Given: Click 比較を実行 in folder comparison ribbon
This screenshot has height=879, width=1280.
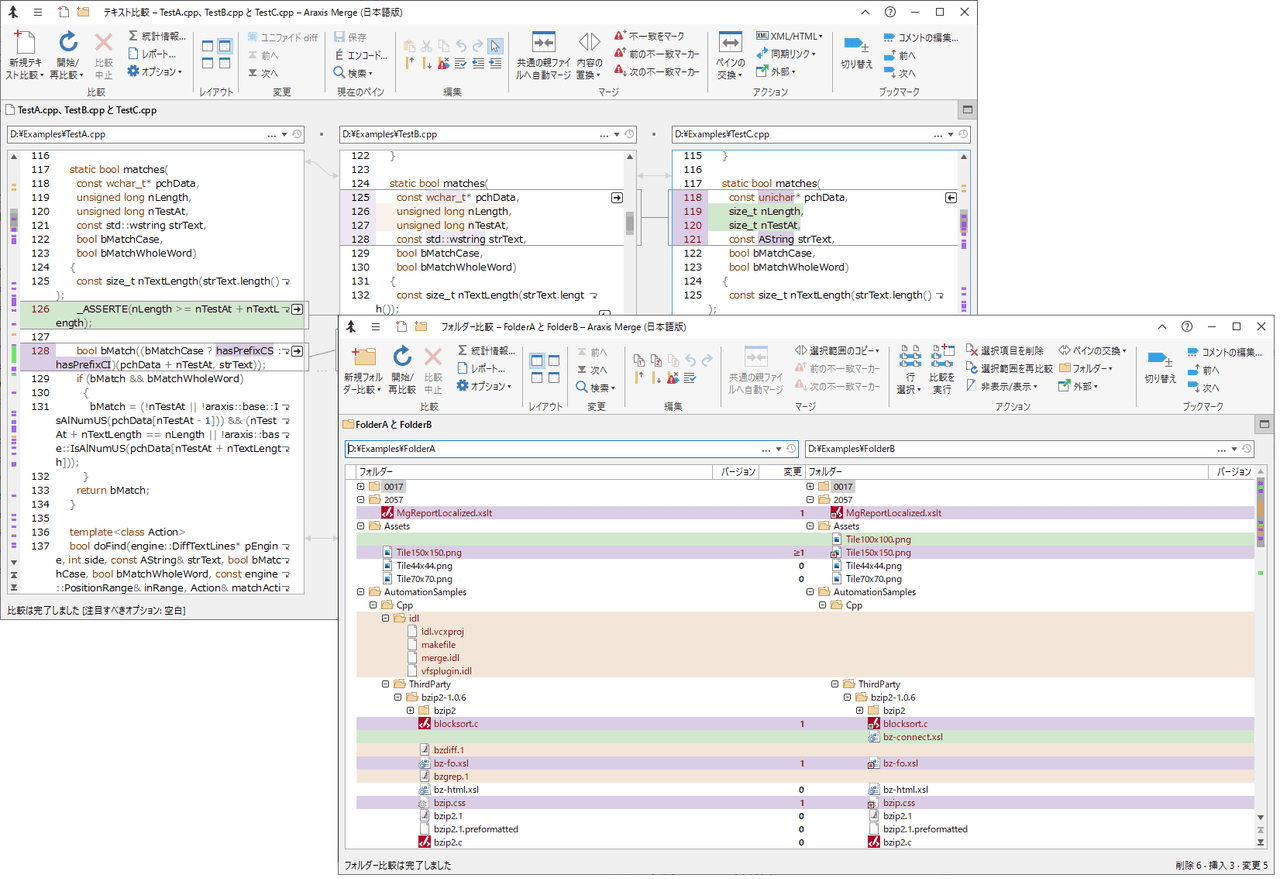Looking at the screenshot, I should [942, 370].
